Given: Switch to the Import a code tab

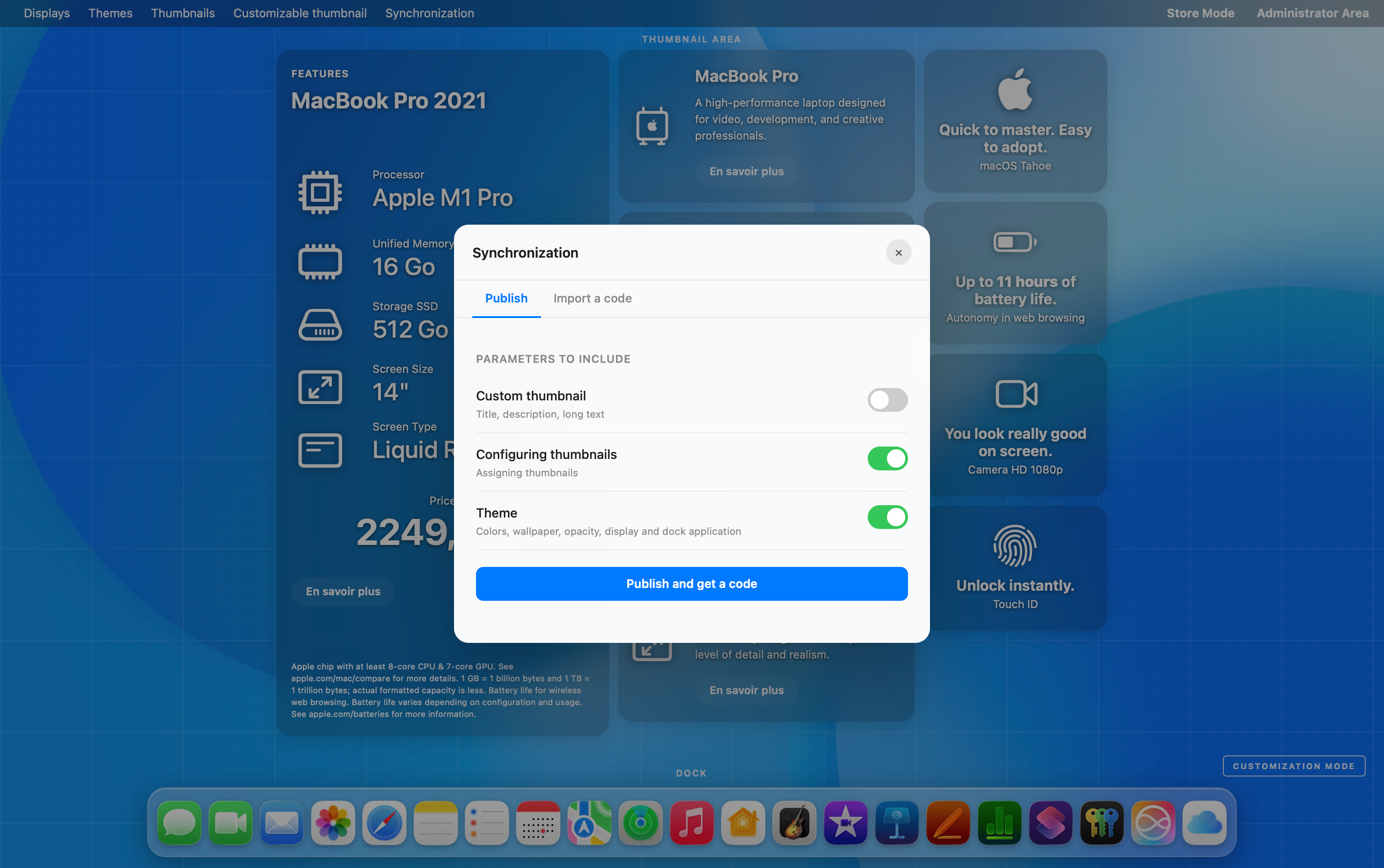Looking at the screenshot, I should [592, 298].
